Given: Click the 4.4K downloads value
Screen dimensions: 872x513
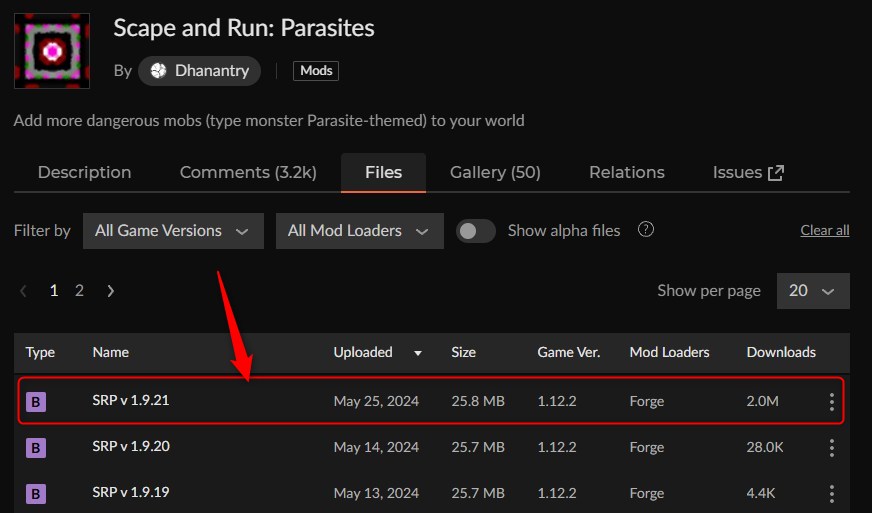Looking at the screenshot, I should click(x=761, y=494).
